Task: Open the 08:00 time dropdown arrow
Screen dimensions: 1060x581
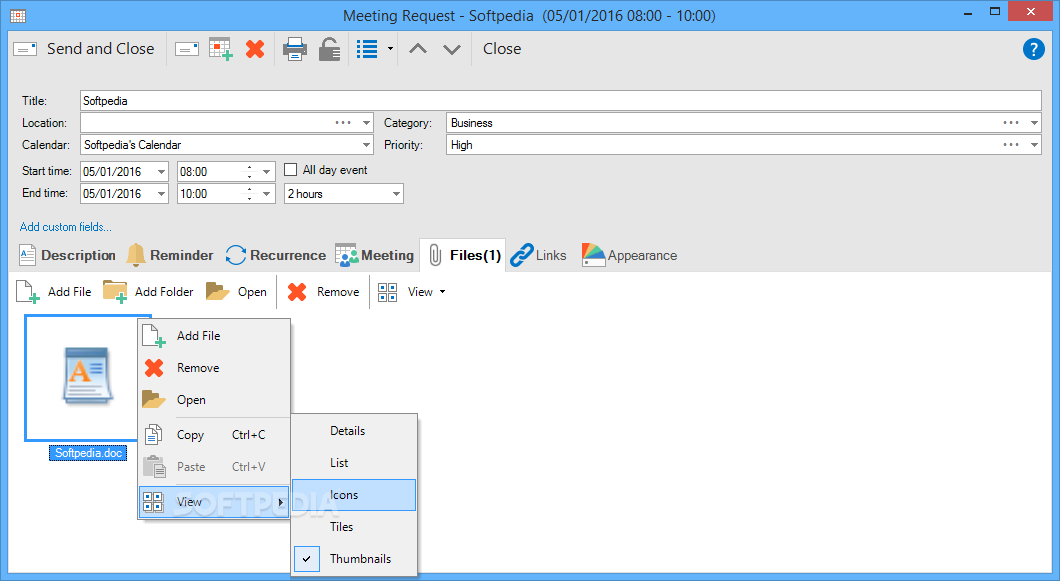Action: [266, 172]
